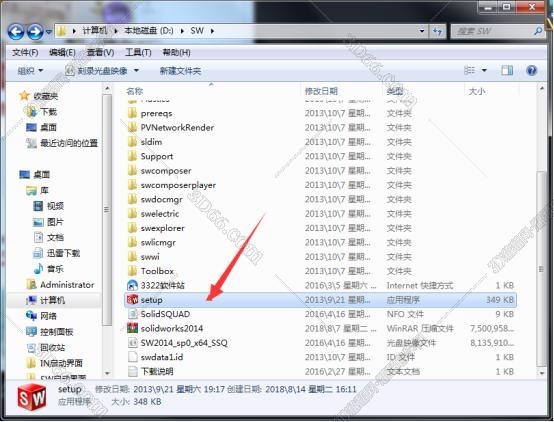The width and height of the screenshot is (554, 422).
Task: Open 桌面 under favorites
Action: click(48, 127)
